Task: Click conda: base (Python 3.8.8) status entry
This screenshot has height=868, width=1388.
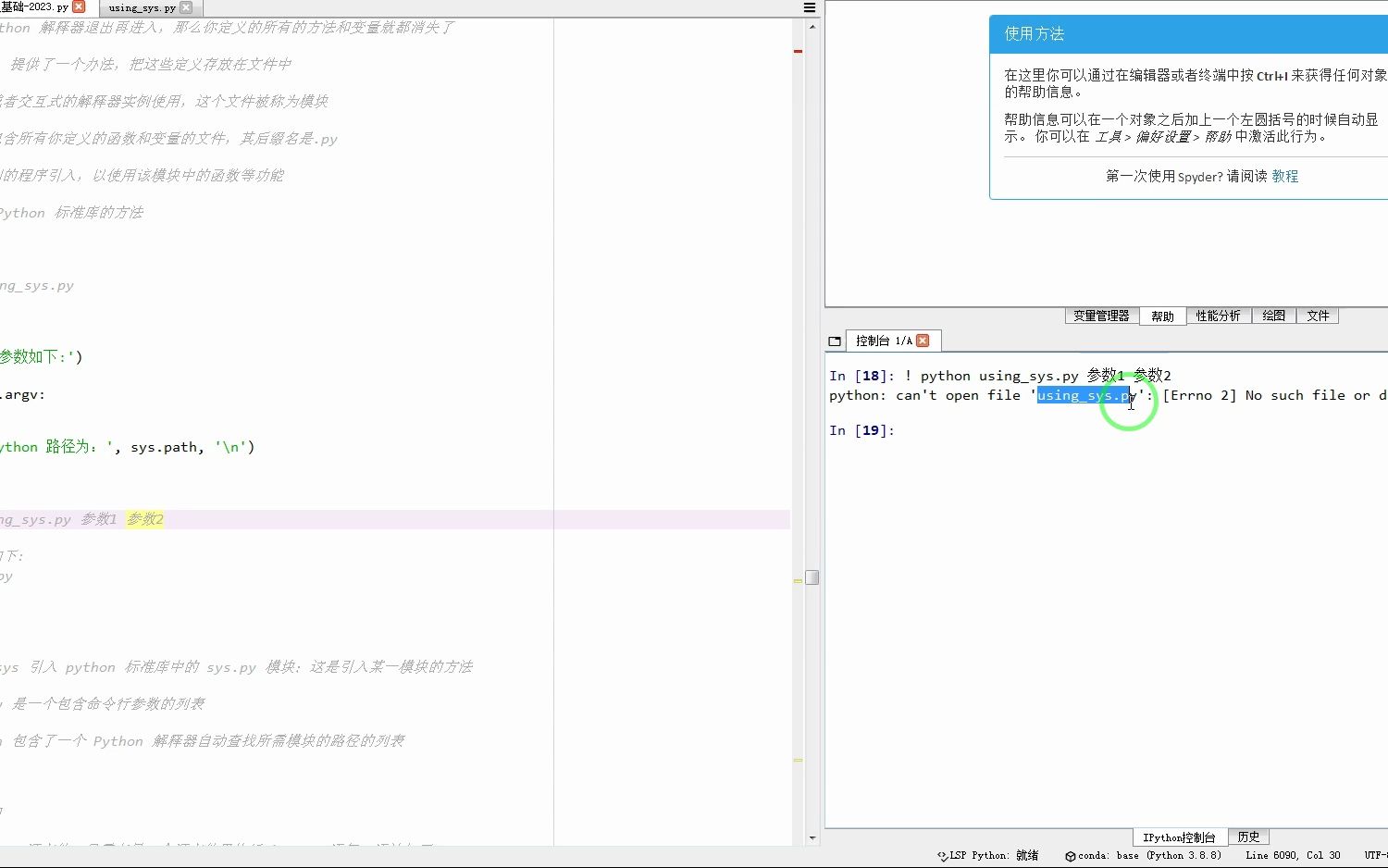Action: click(1150, 855)
